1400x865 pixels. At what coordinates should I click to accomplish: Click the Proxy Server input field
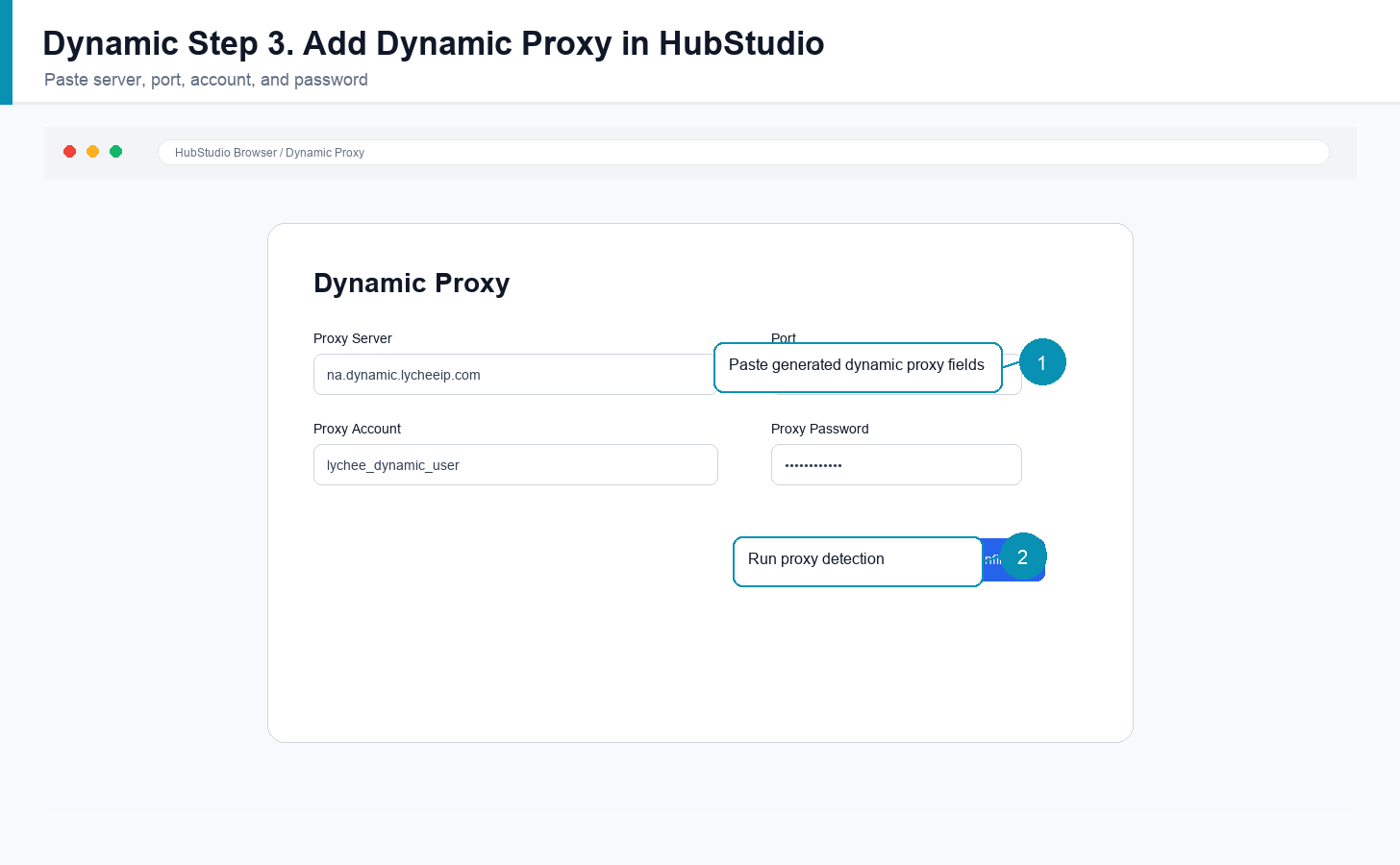(x=515, y=375)
